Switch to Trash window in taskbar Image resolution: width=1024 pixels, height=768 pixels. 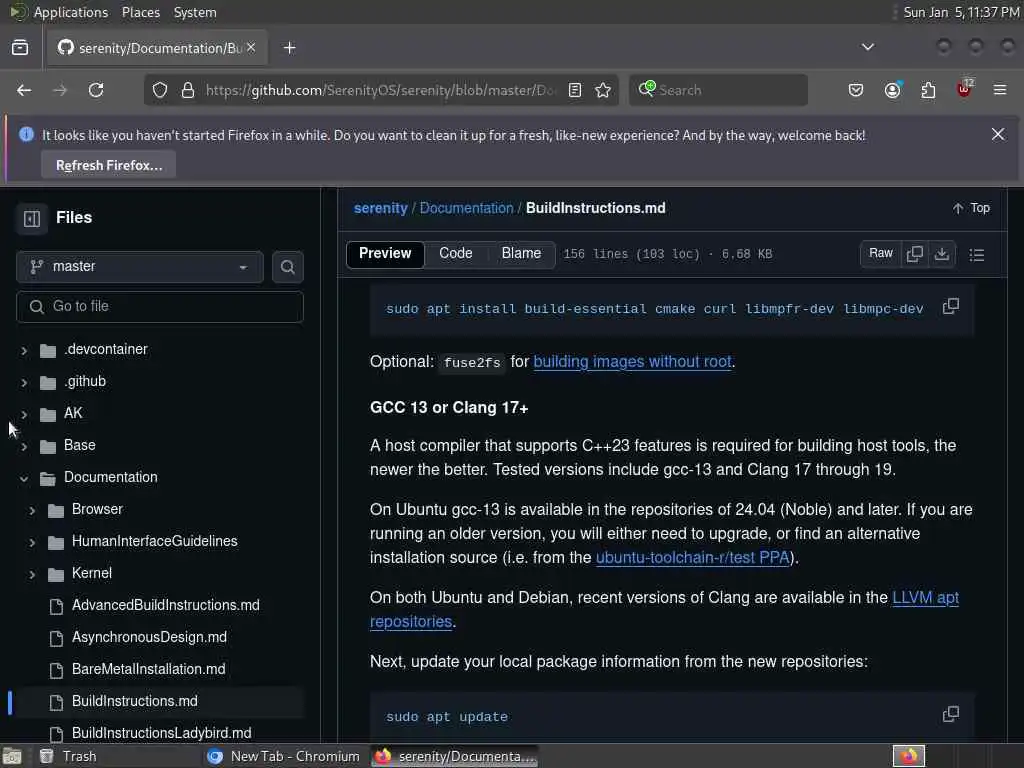[x=68, y=756]
